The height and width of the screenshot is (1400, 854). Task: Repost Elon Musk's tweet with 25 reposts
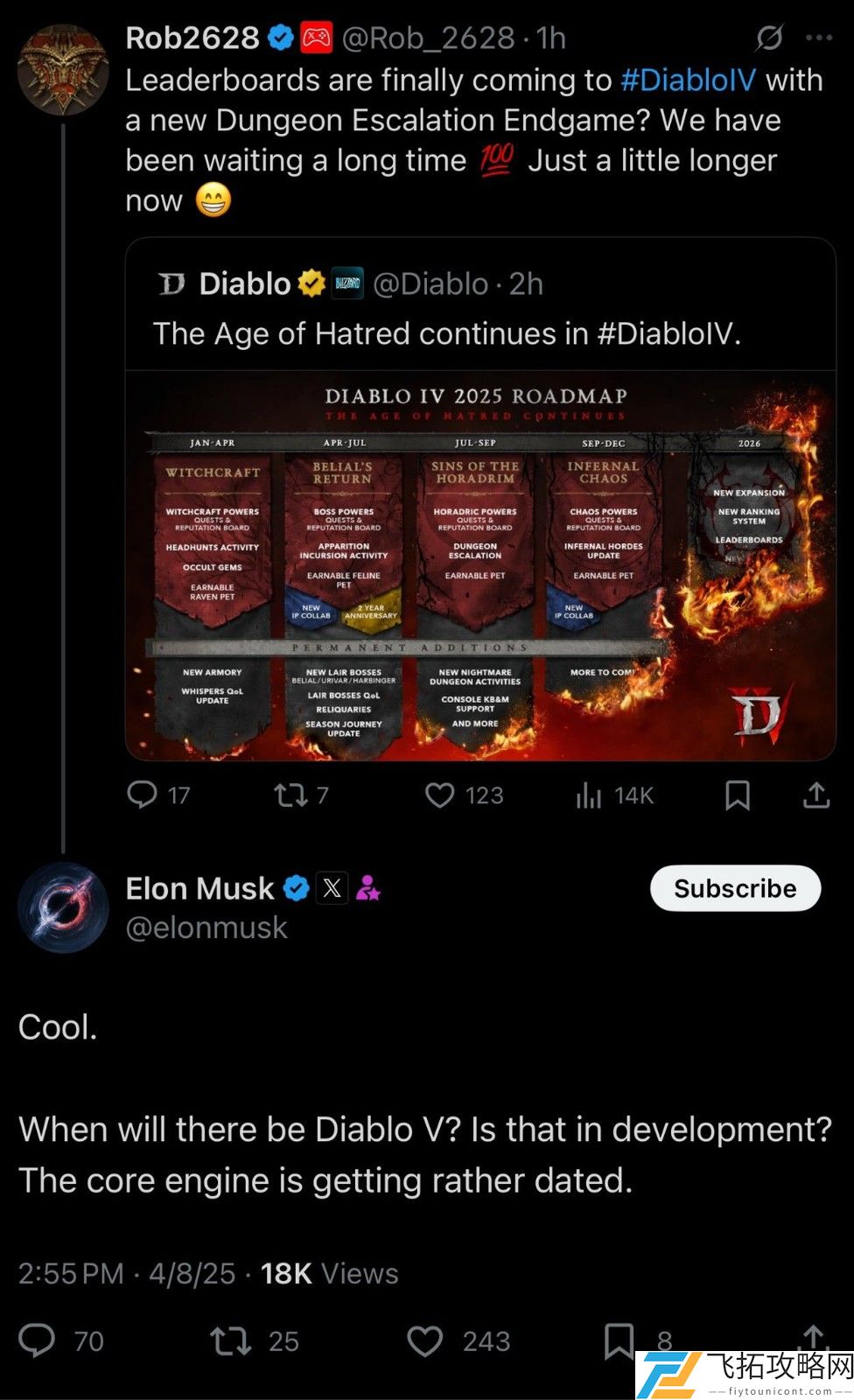255,1340
